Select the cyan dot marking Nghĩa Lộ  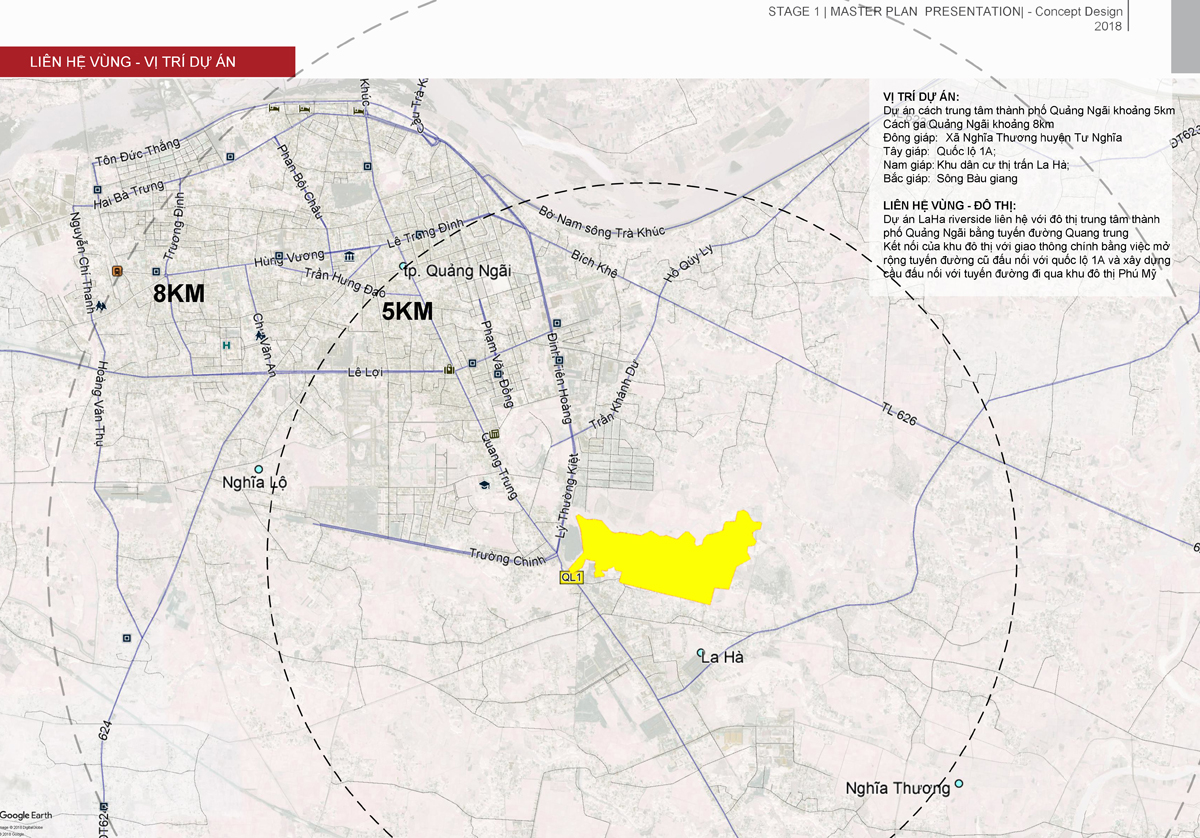[x=258, y=469]
